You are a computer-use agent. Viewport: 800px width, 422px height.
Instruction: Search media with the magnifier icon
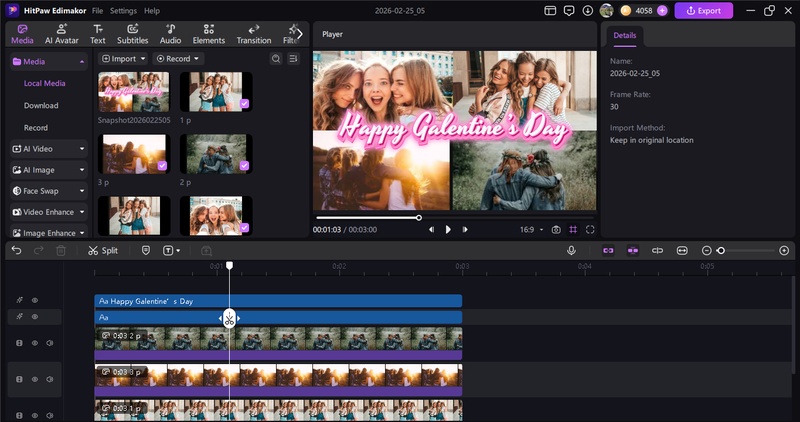(276, 59)
